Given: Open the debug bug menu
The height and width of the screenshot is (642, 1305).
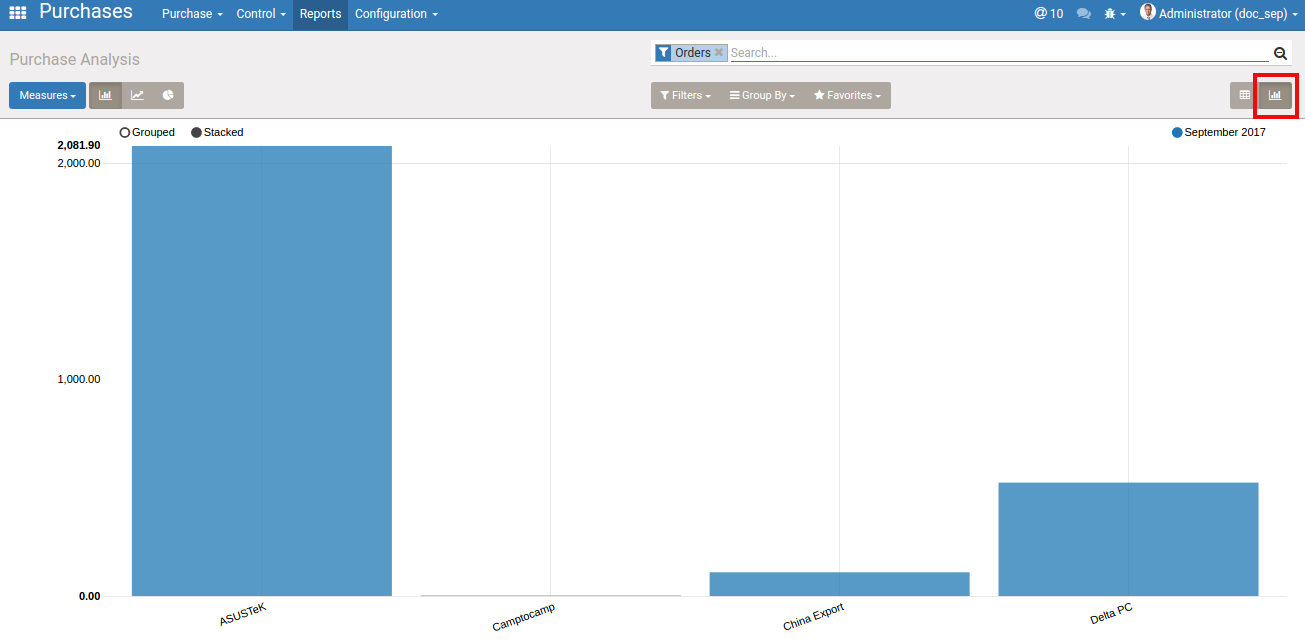Looking at the screenshot, I should (x=1115, y=14).
